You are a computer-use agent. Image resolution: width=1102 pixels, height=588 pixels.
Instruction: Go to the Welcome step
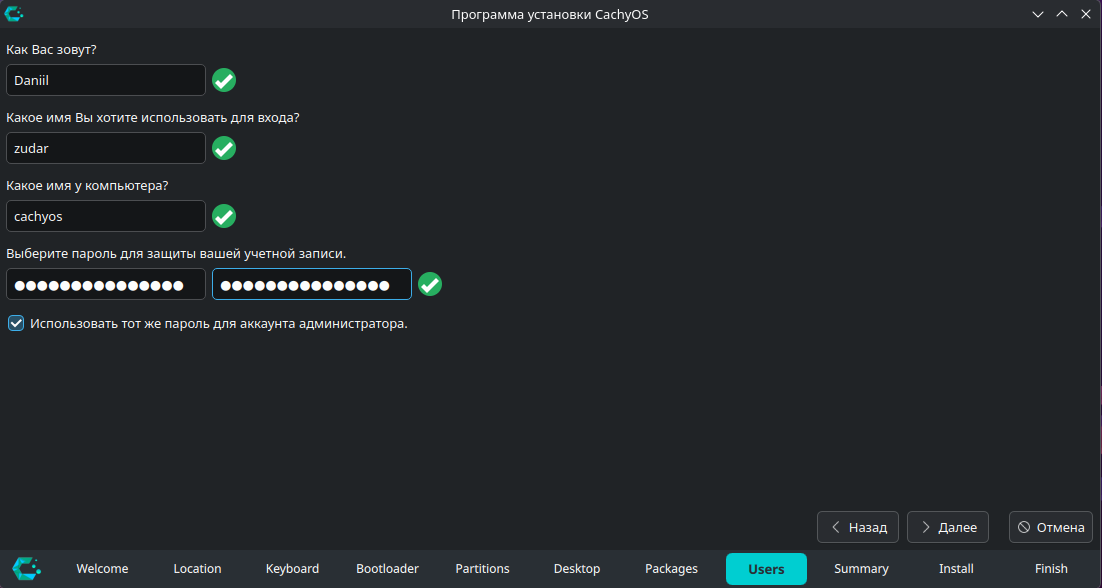tap(103, 568)
